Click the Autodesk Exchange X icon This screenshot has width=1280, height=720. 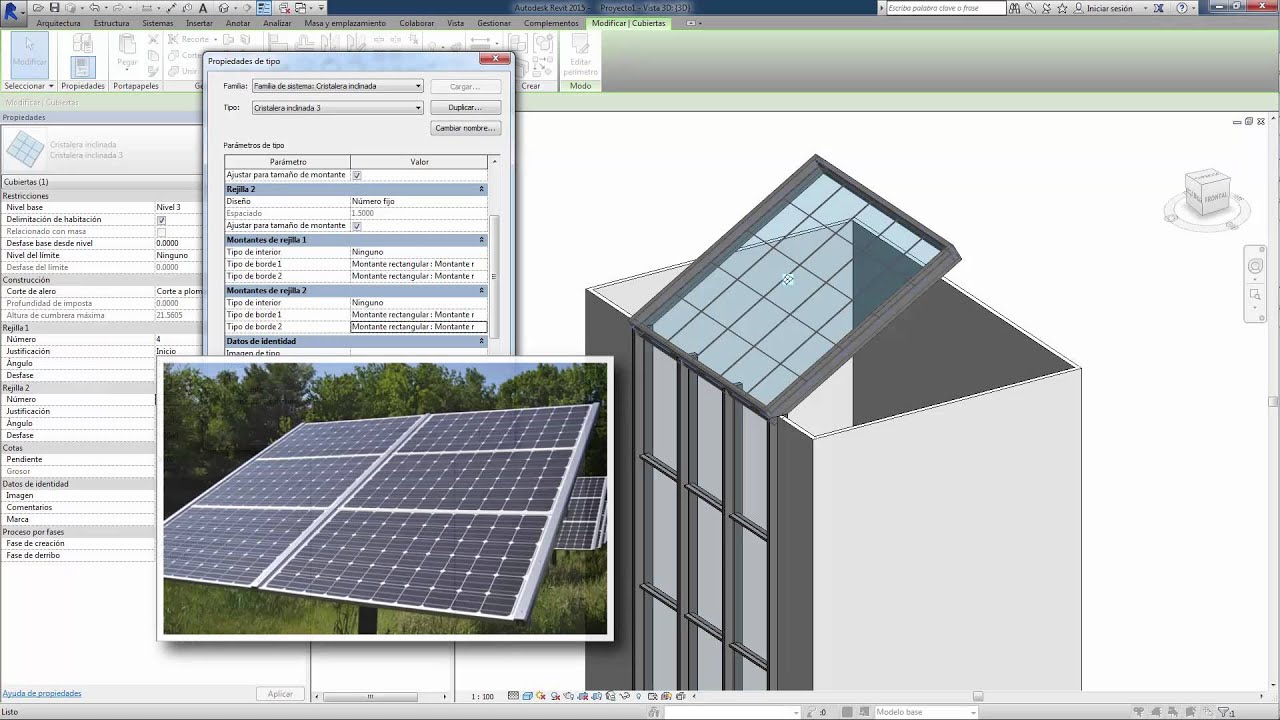pos(1157,8)
